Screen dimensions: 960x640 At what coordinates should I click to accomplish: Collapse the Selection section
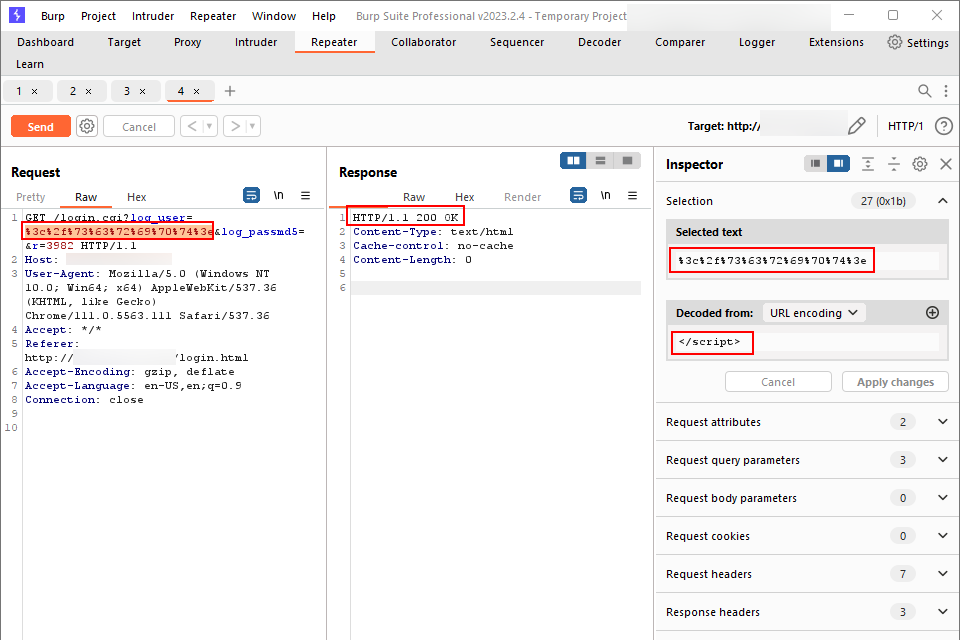coord(943,201)
